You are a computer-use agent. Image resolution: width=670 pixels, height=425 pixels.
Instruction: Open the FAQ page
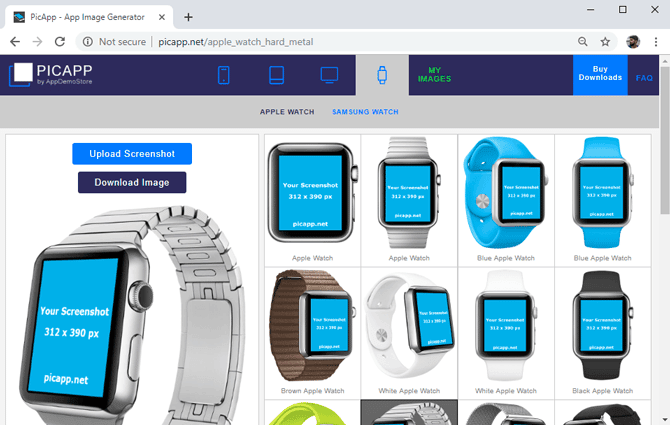[644, 78]
